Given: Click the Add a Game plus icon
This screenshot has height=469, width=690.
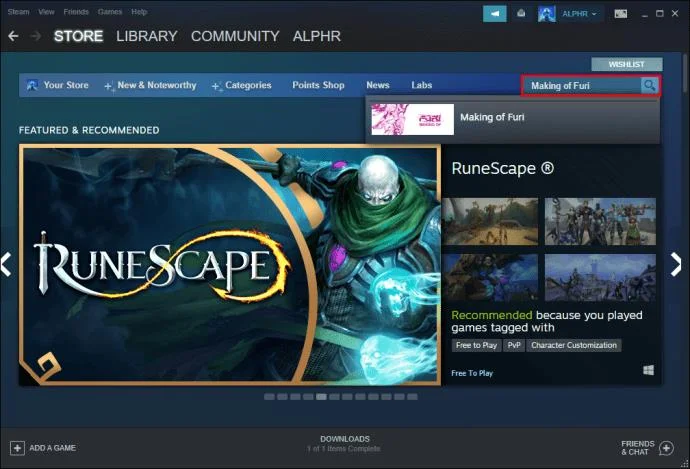Looking at the screenshot, I should point(17,448).
